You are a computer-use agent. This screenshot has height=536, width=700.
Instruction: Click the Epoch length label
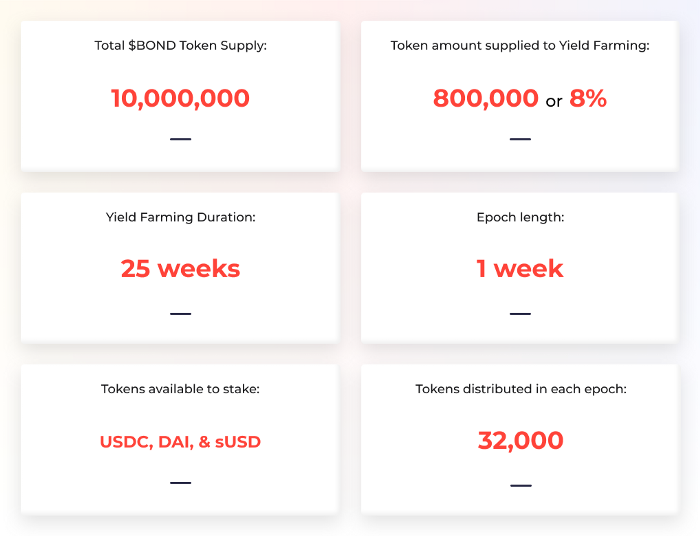tap(521, 217)
